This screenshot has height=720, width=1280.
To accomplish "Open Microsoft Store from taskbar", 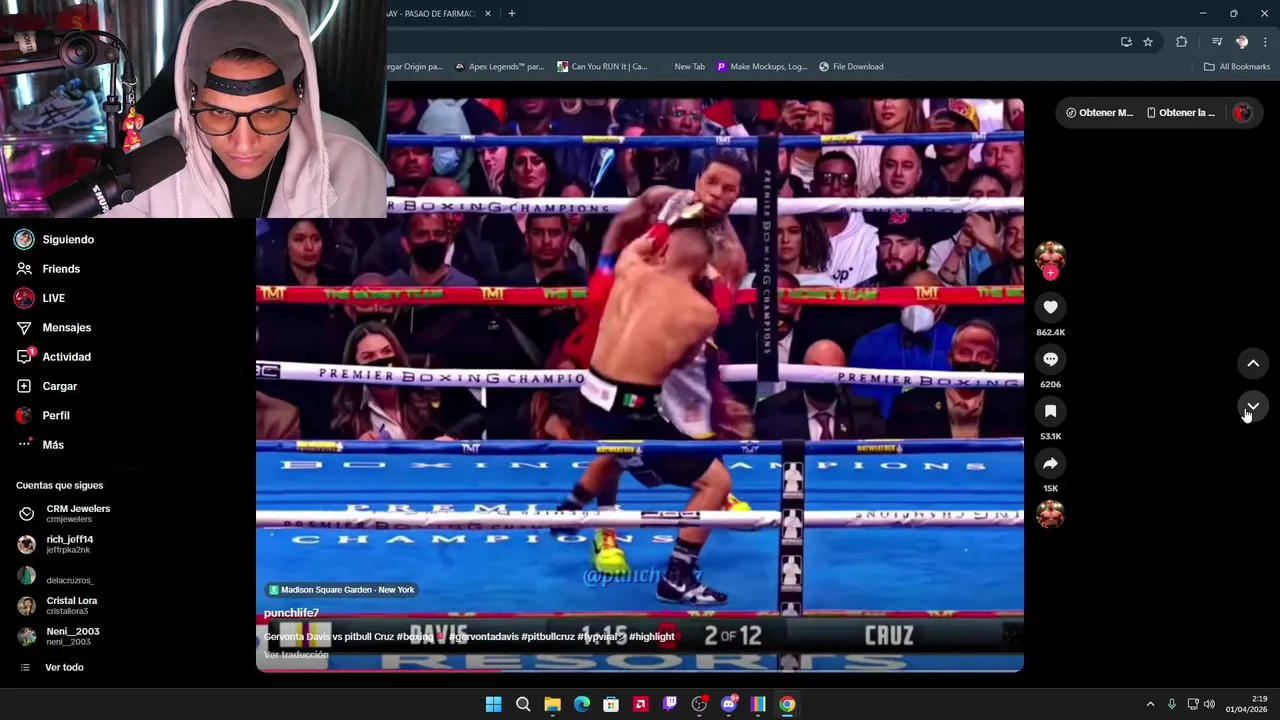I will tap(611, 704).
